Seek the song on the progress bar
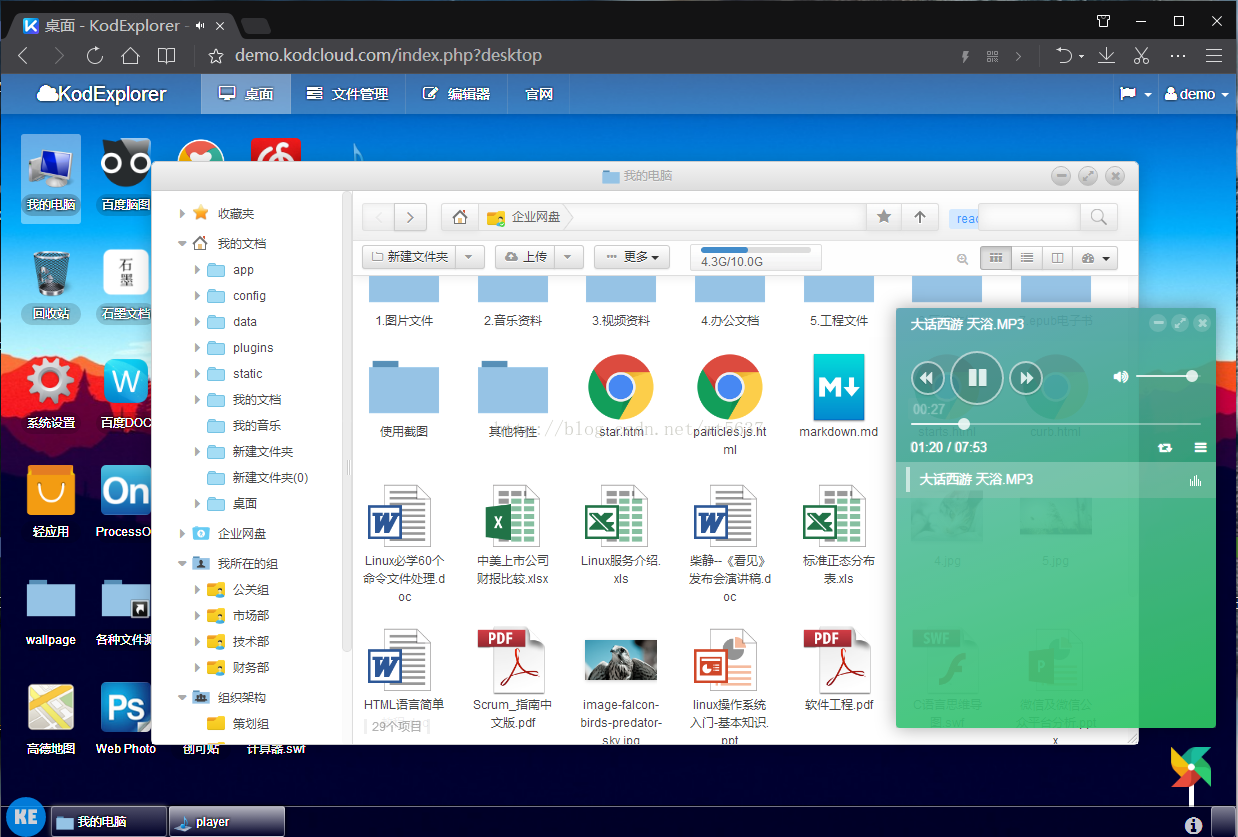This screenshot has width=1238, height=837. pos(1055,424)
